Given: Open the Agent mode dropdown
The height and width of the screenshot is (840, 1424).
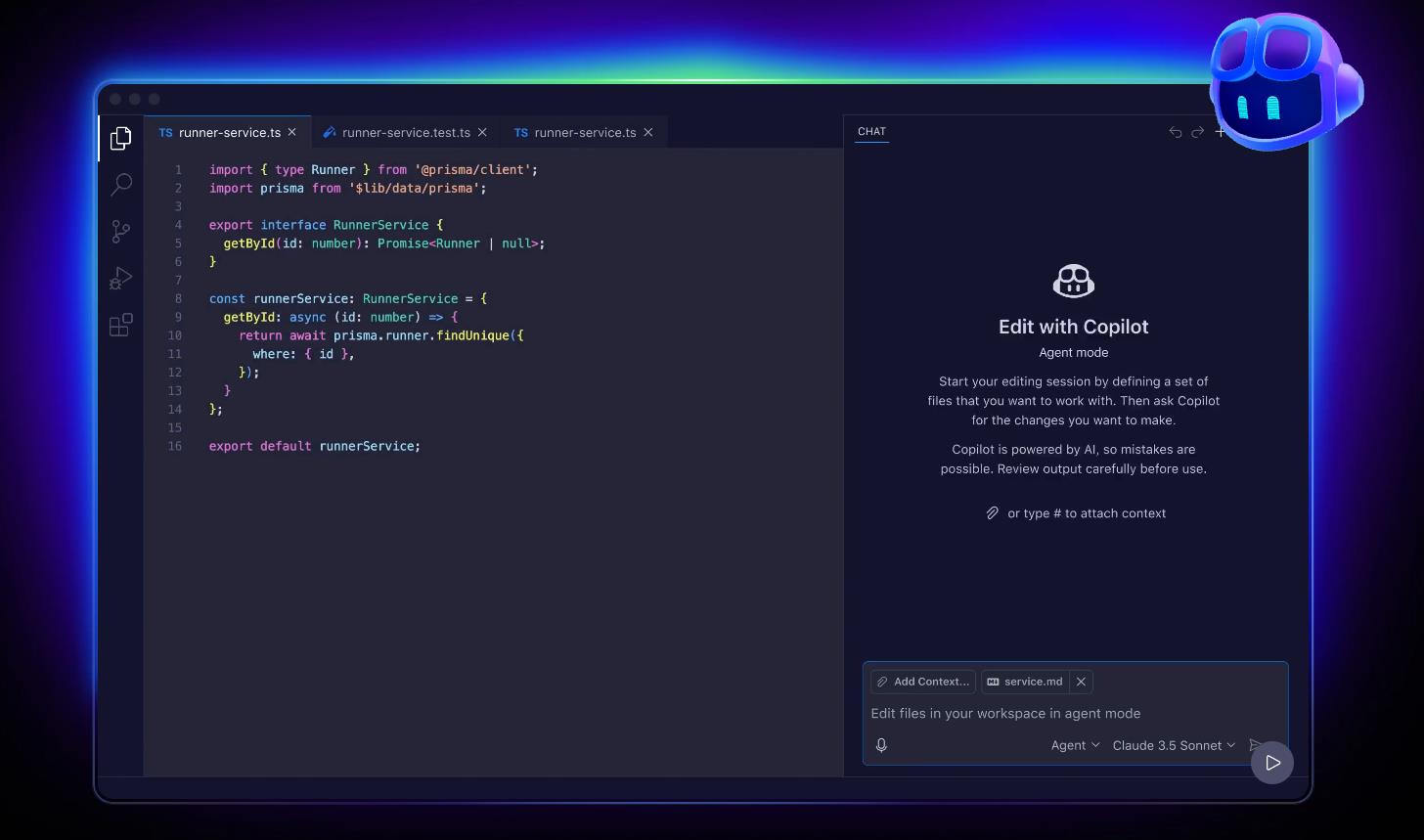Looking at the screenshot, I should point(1074,744).
